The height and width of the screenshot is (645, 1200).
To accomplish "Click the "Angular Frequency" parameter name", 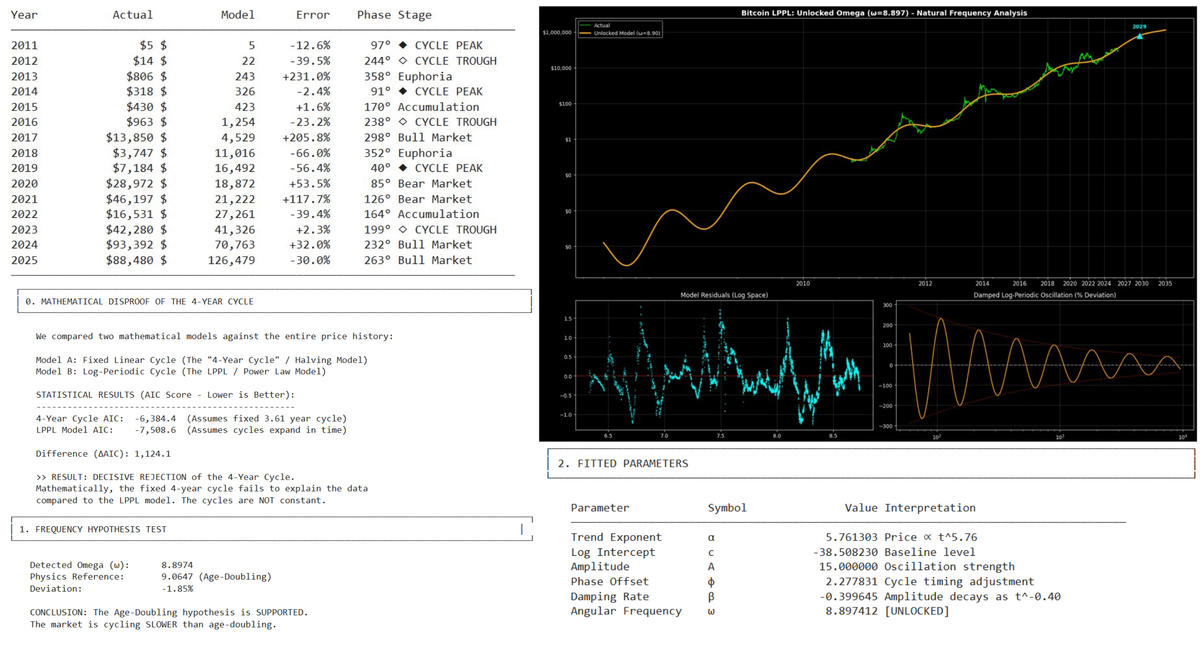I will tap(626, 611).
